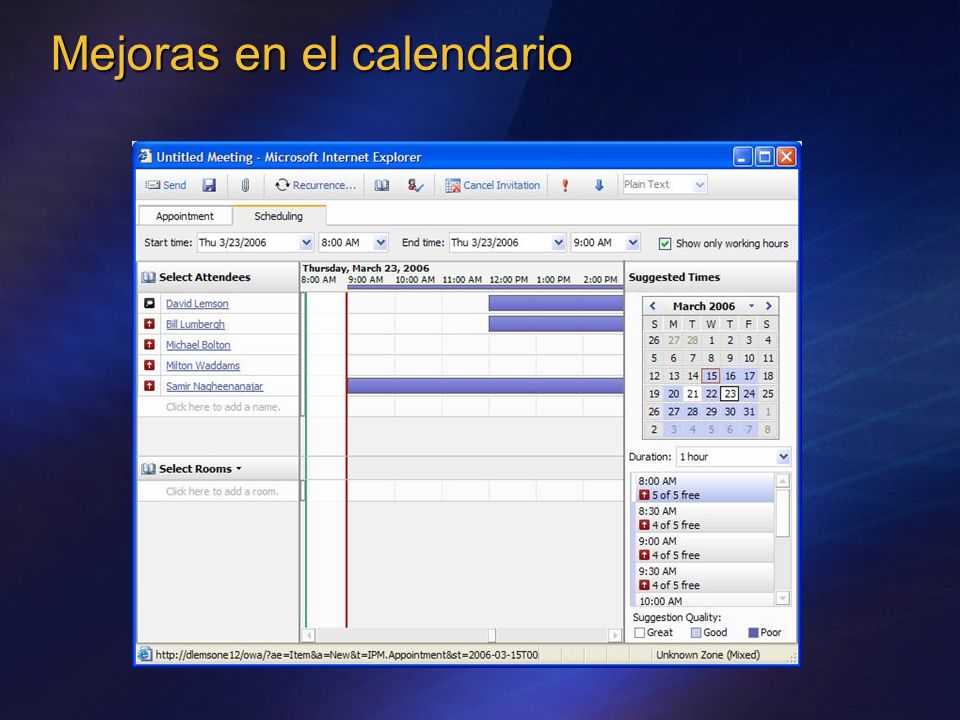
Task: Choose the 9:00 AM suggested time
Action: point(704,548)
